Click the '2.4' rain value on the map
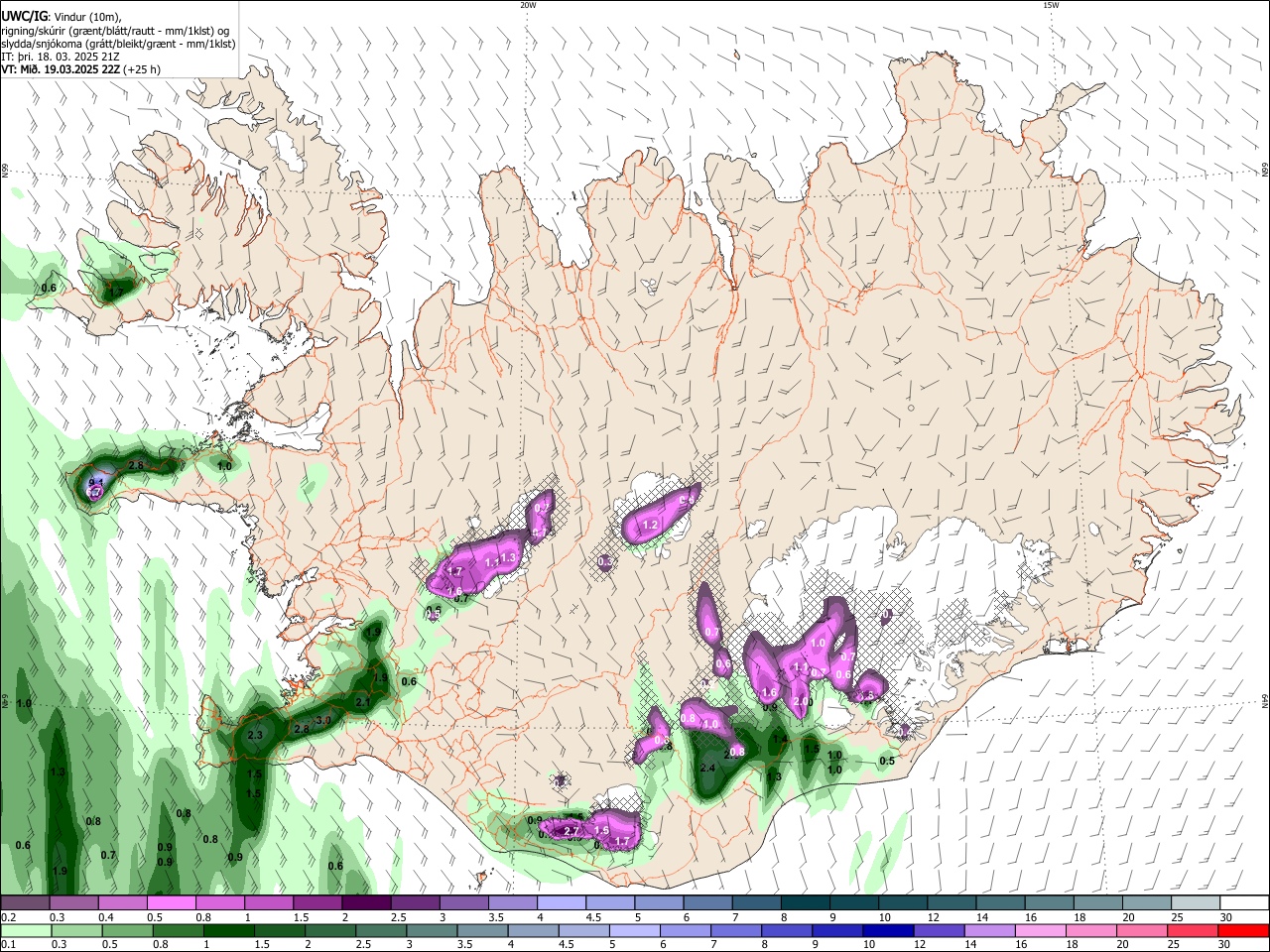Screen dimensions: 1270x952 [707, 768]
